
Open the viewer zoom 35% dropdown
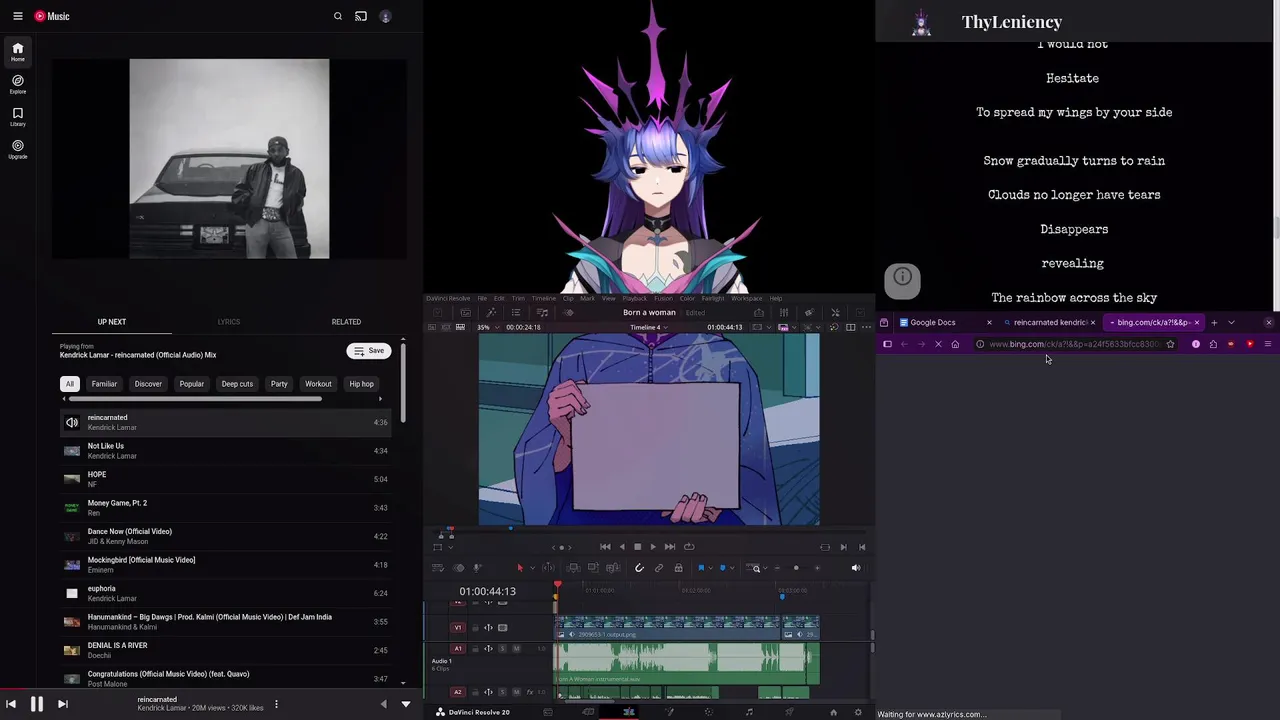489,327
